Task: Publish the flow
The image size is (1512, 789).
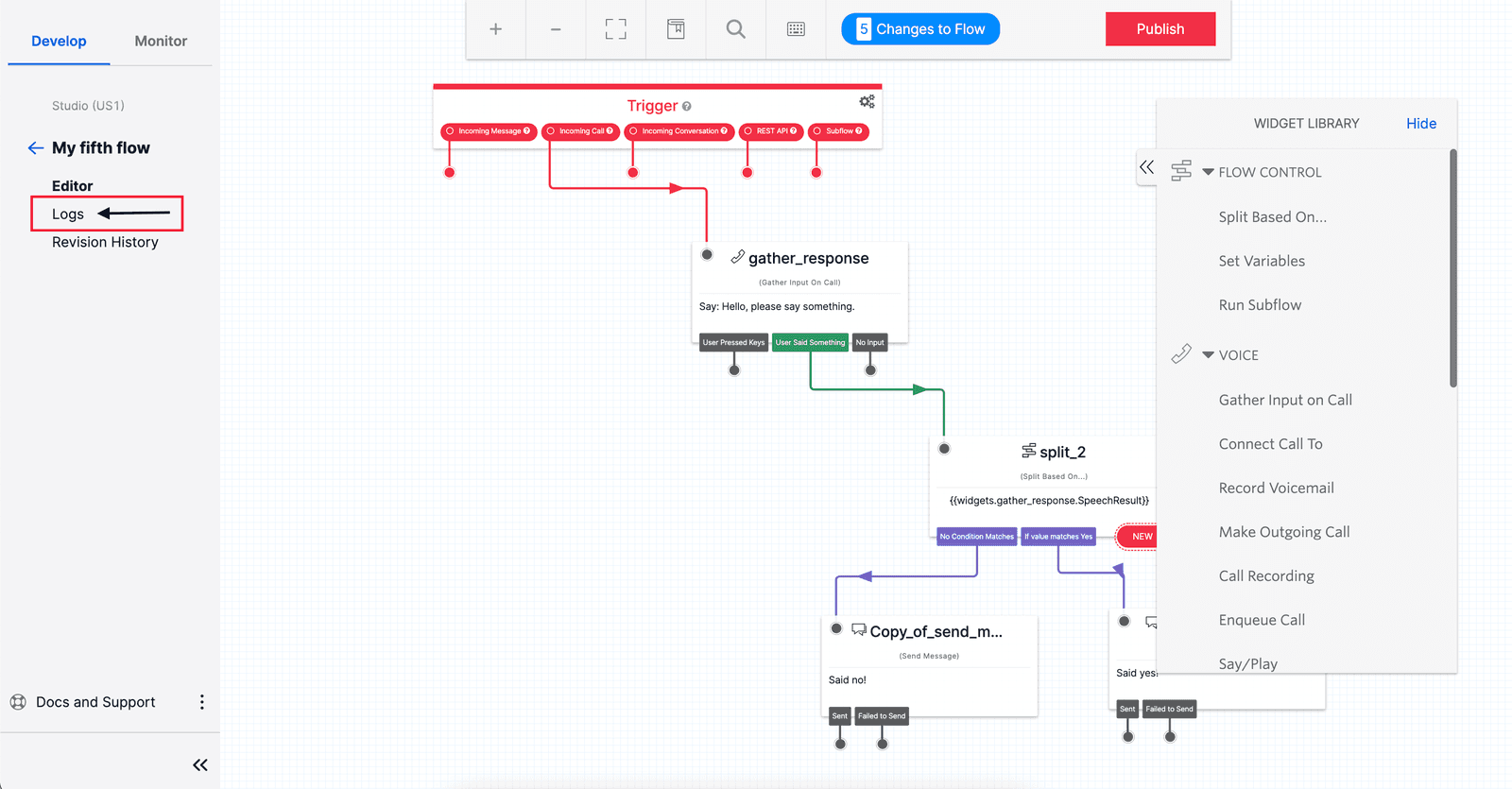Action: (x=1160, y=29)
